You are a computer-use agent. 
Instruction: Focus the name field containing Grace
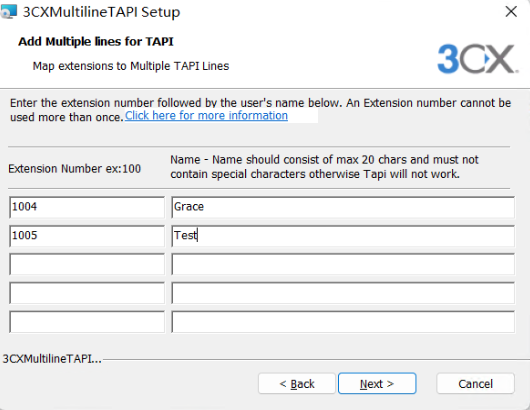[x=343, y=207]
